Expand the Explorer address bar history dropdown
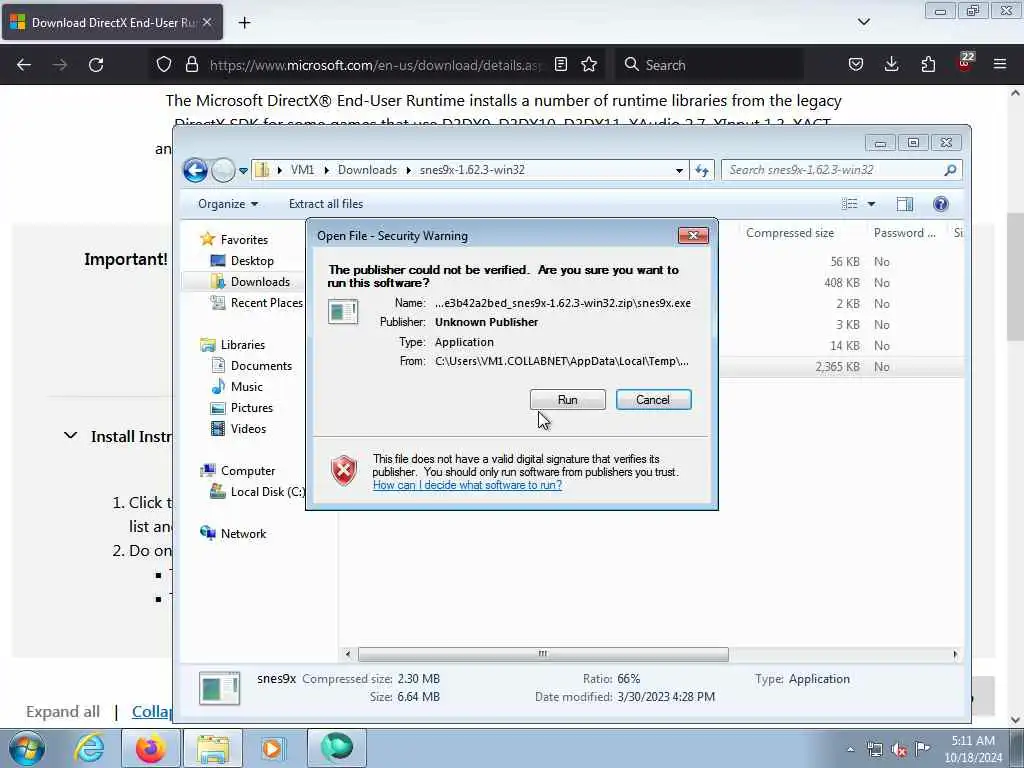Viewport: 1024px width, 768px height. (679, 170)
